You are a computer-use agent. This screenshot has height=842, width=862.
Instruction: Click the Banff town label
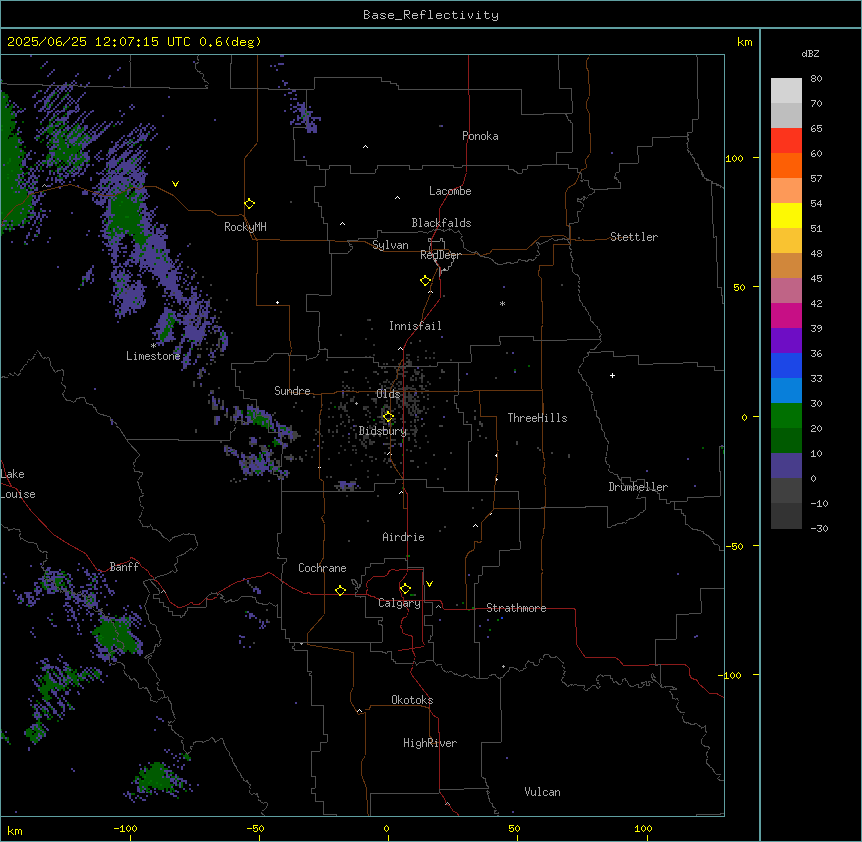pos(124,567)
